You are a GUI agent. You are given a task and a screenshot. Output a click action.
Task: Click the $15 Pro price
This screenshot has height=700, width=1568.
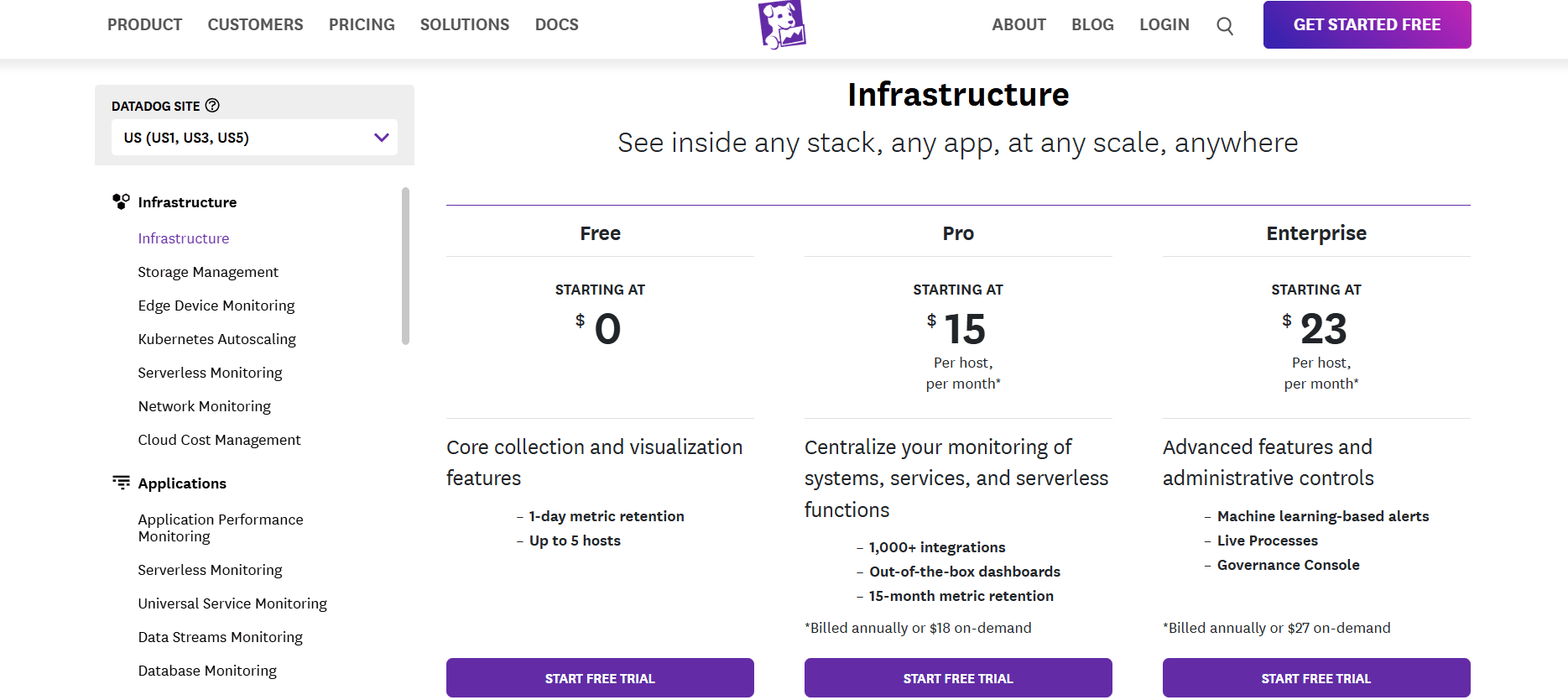(956, 328)
